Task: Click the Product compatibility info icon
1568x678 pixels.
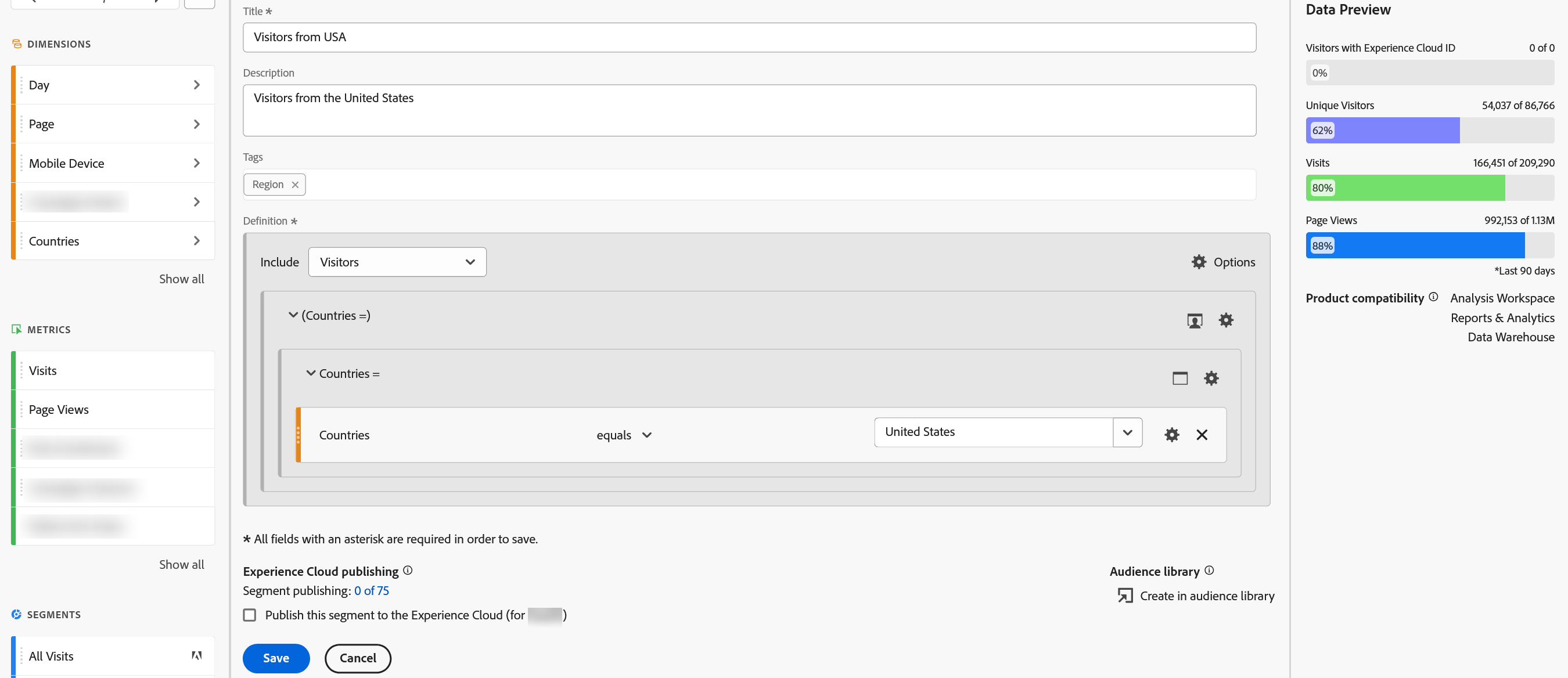Action: [1433, 297]
